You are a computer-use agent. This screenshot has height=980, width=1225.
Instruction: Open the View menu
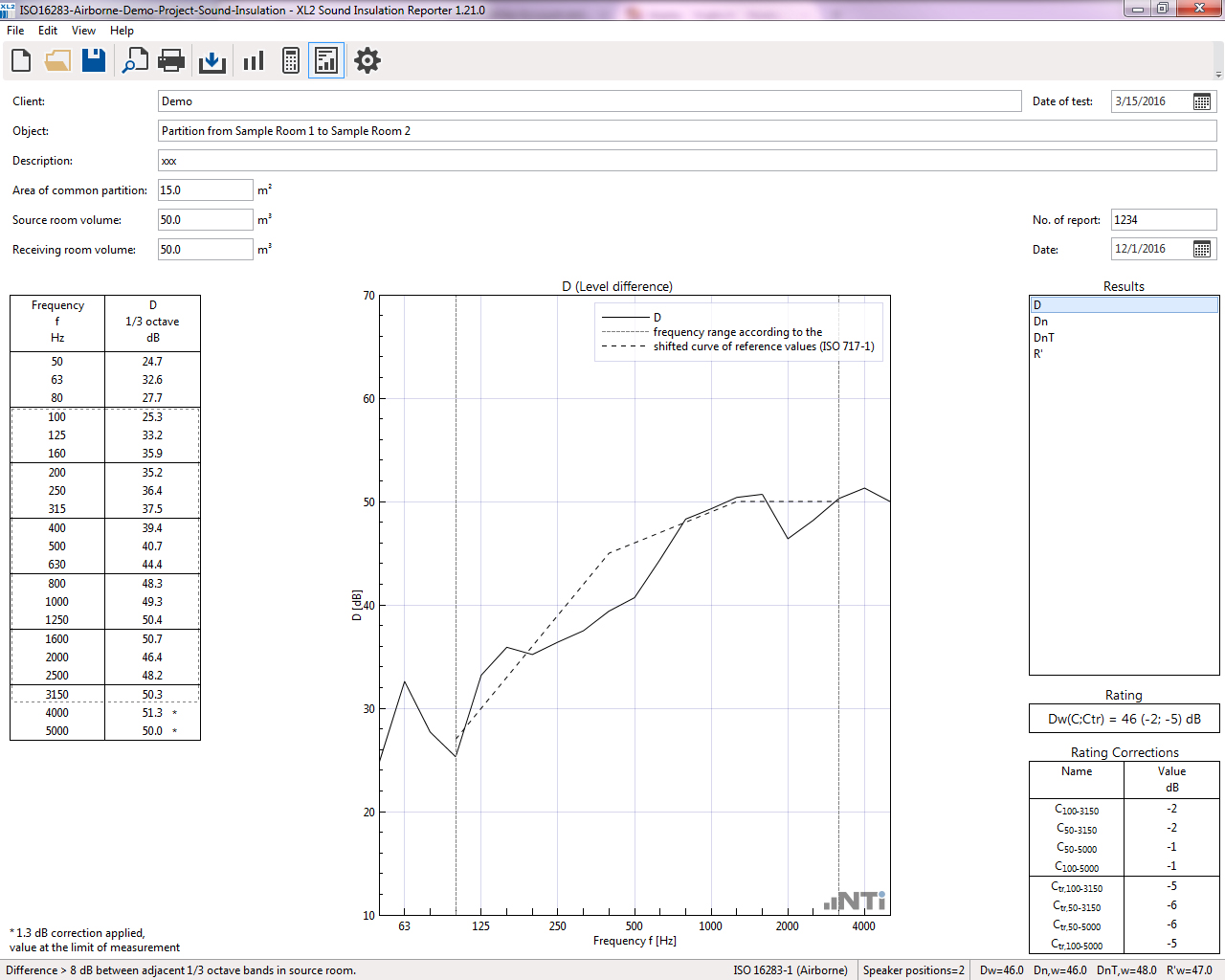pos(83,31)
